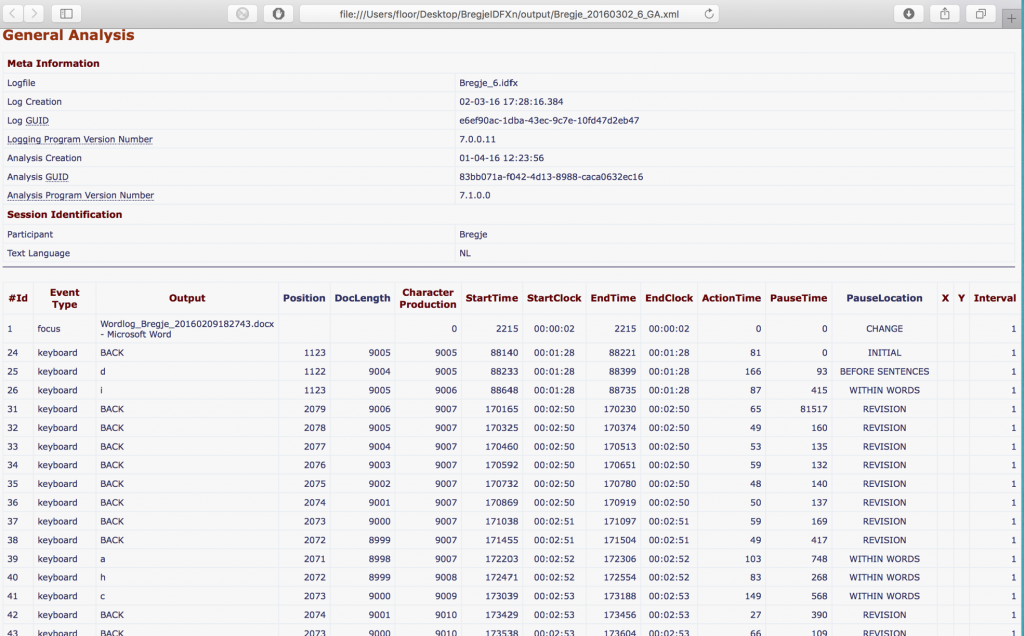The width and height of the screenshot is (1024, 636).
Task: Open the Safari downloads button
Action: click(908, 13)
